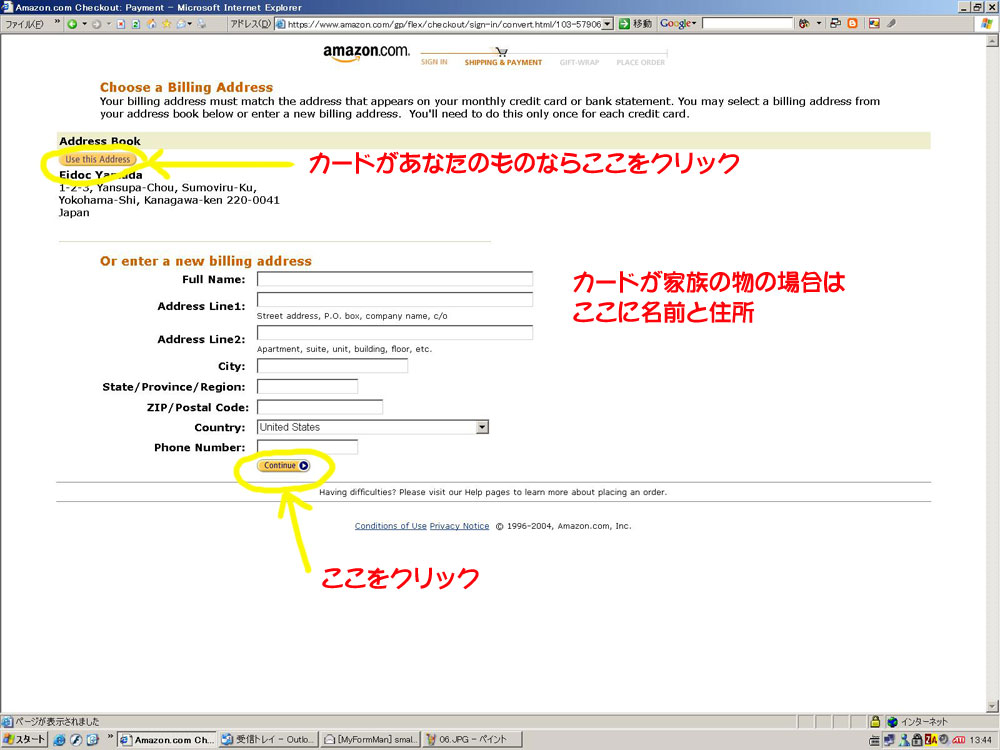Click the amazon.com logo
The width and height of the screenshot is (1000, 750).
click(366, 53)
